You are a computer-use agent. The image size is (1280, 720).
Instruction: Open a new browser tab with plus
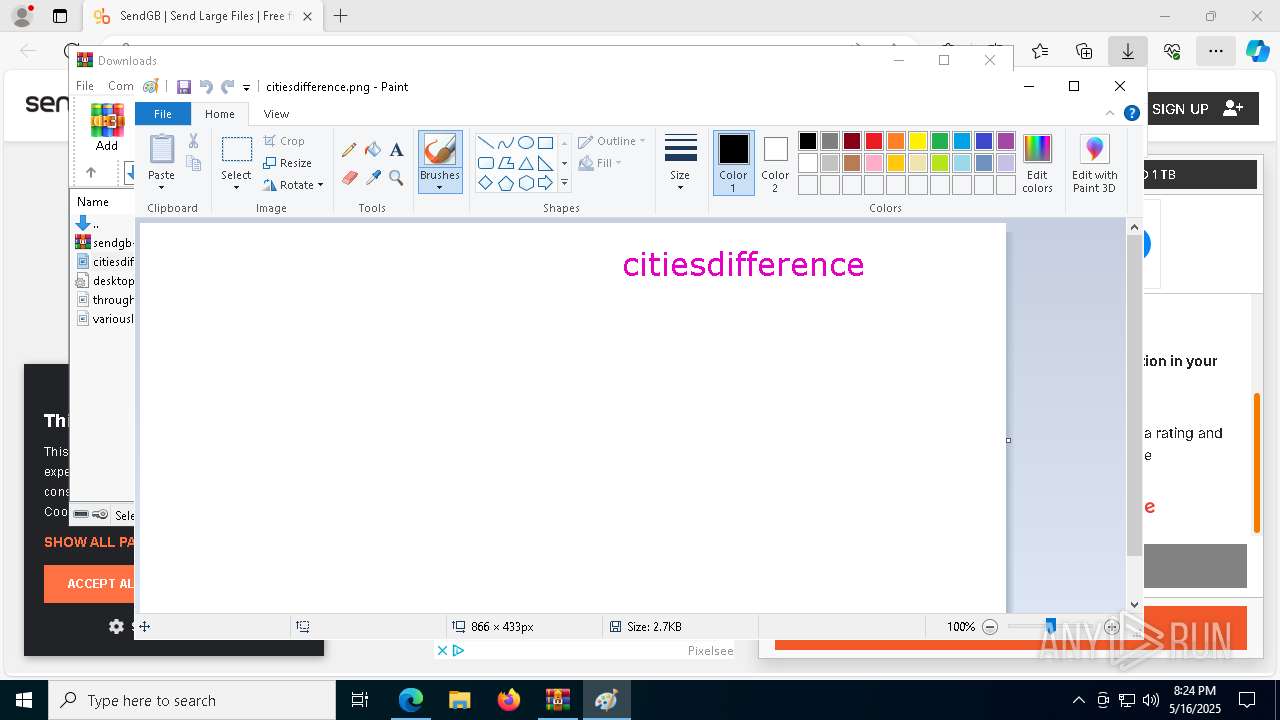pos(340,16)
